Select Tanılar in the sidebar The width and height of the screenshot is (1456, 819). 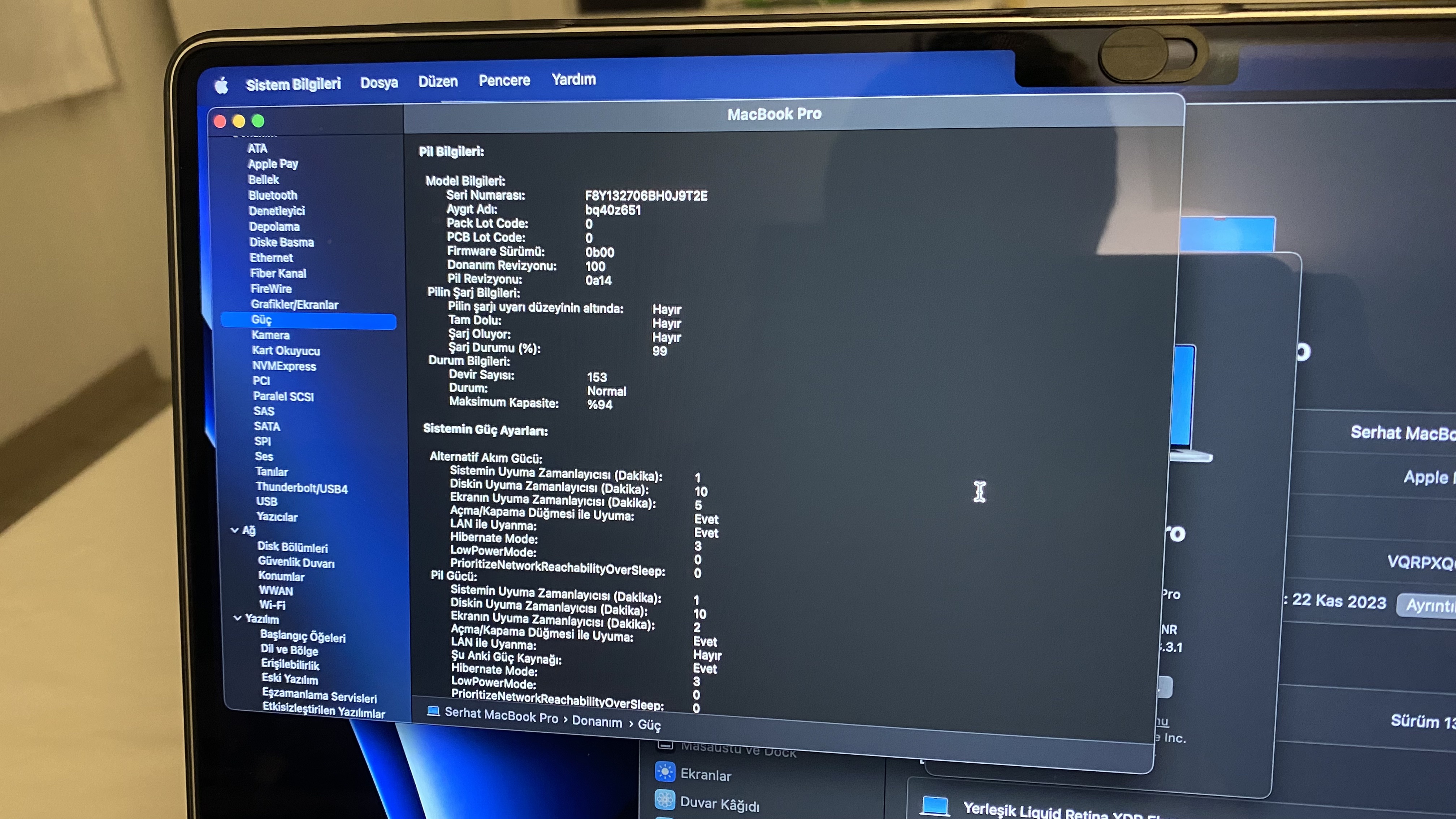tap(272, 472)
